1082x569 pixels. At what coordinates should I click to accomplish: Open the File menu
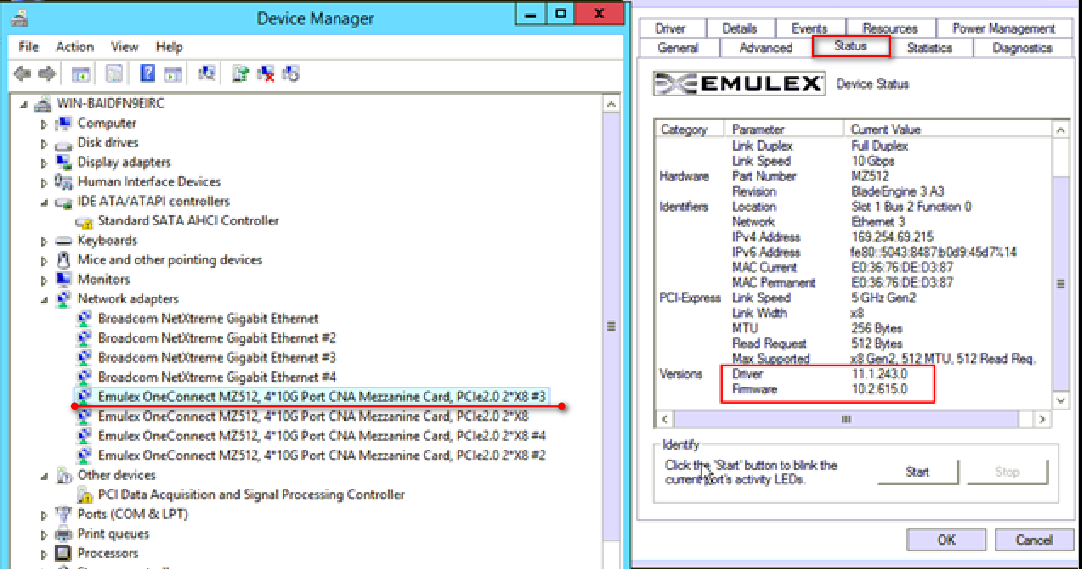coord(28,47)
